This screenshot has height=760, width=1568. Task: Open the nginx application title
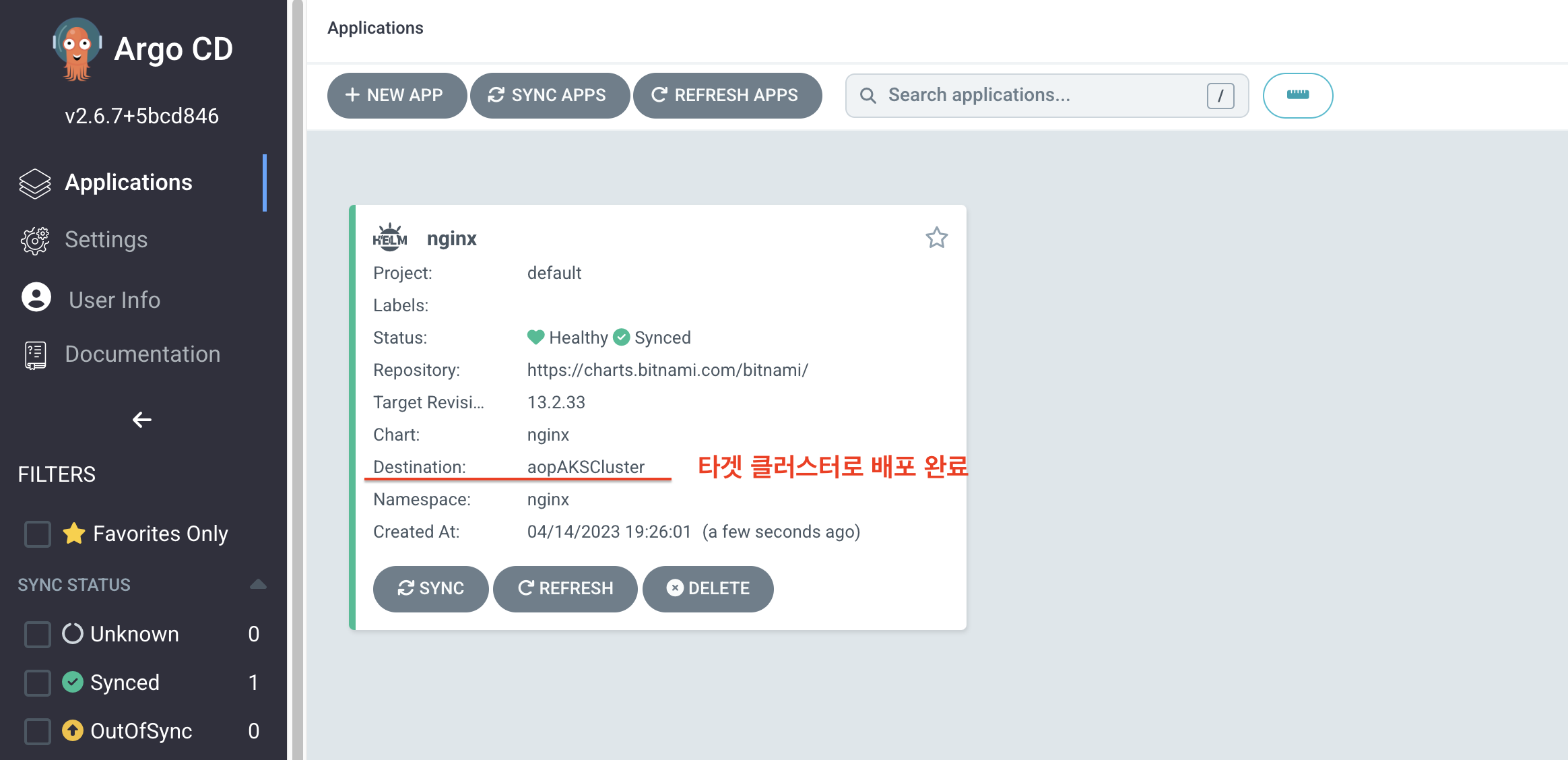[x=452, y=239]
